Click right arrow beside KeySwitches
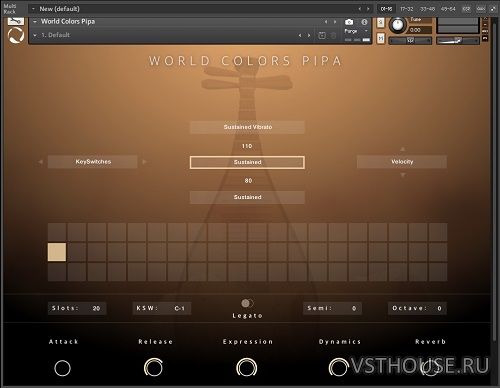Viewport: 500px width, 388px height. point(144,162)
